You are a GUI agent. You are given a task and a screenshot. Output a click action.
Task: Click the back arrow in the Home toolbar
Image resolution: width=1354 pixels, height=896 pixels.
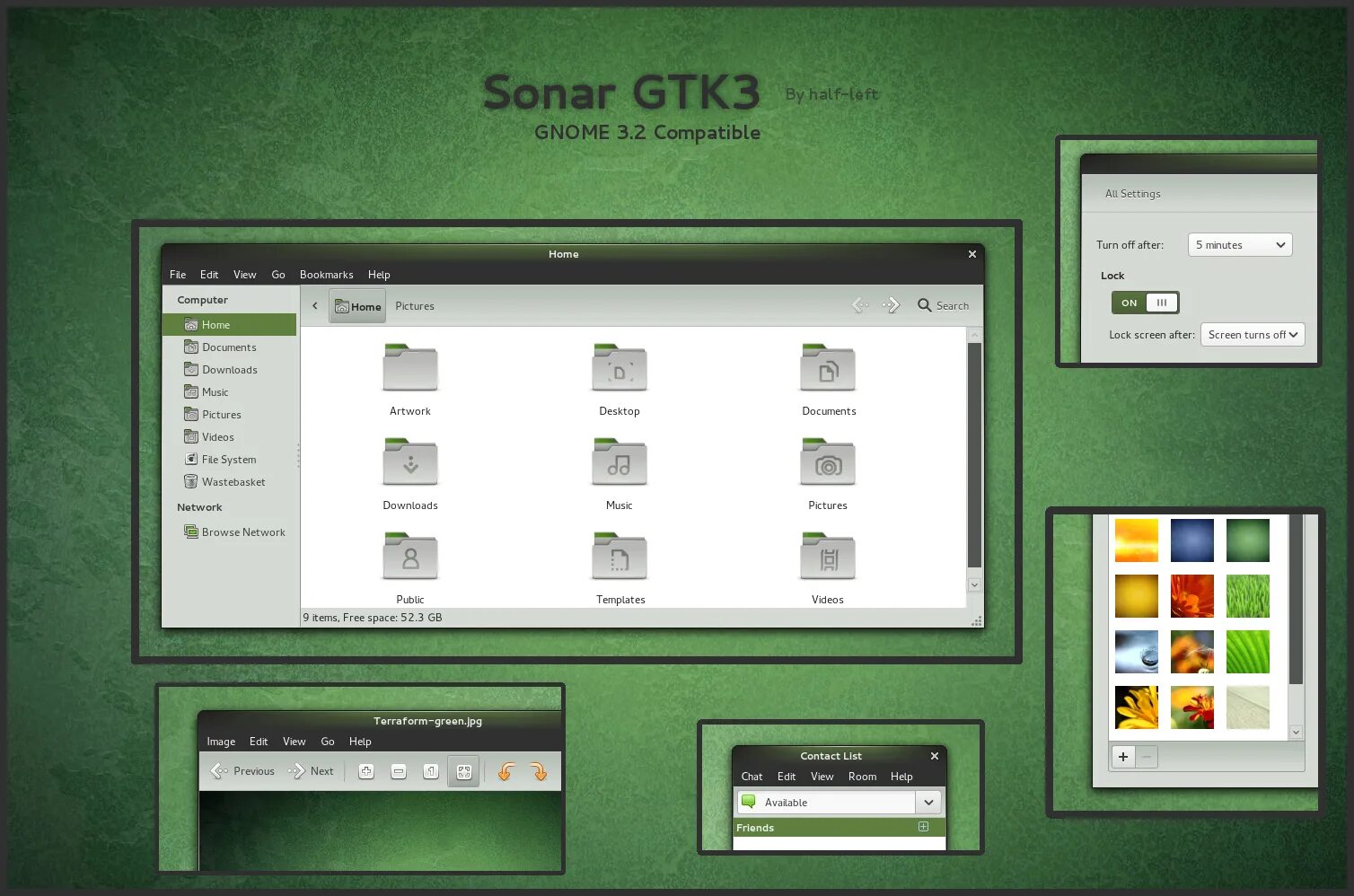pyautogui.click(x=860, y=305)
